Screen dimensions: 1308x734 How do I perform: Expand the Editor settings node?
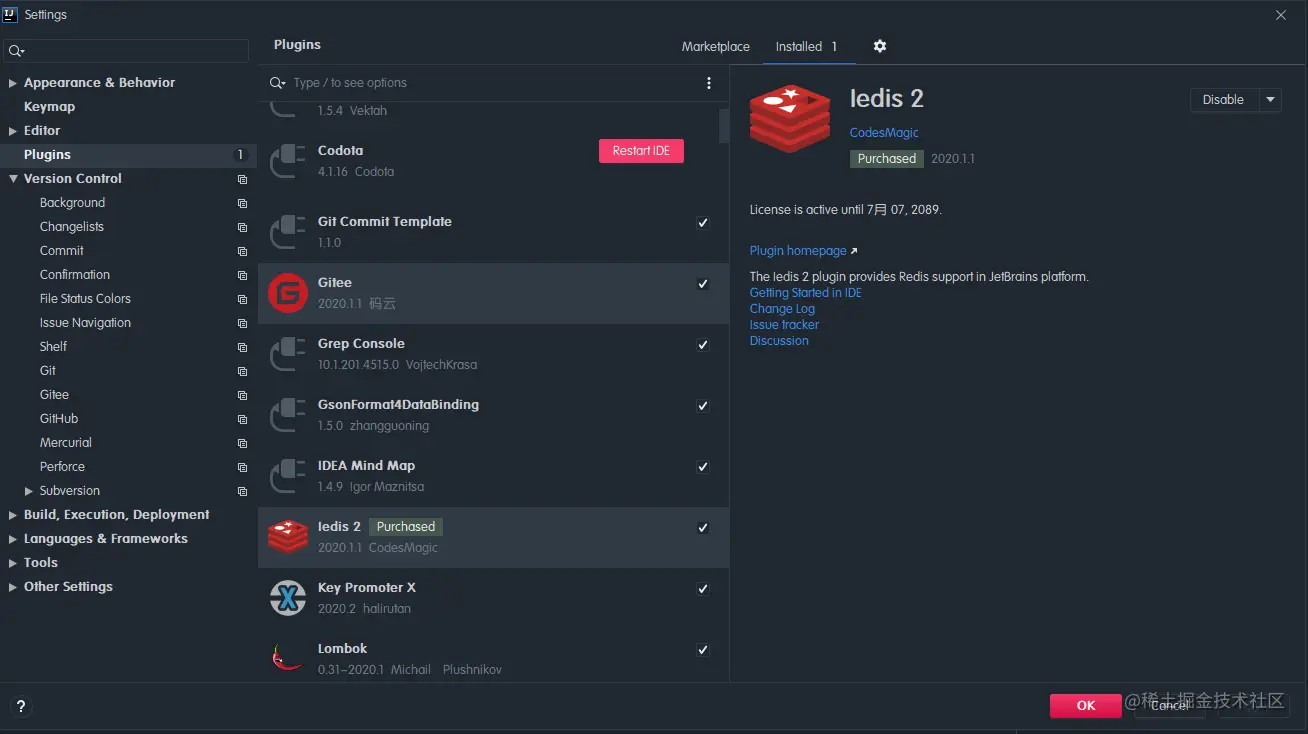coord(13,131)
